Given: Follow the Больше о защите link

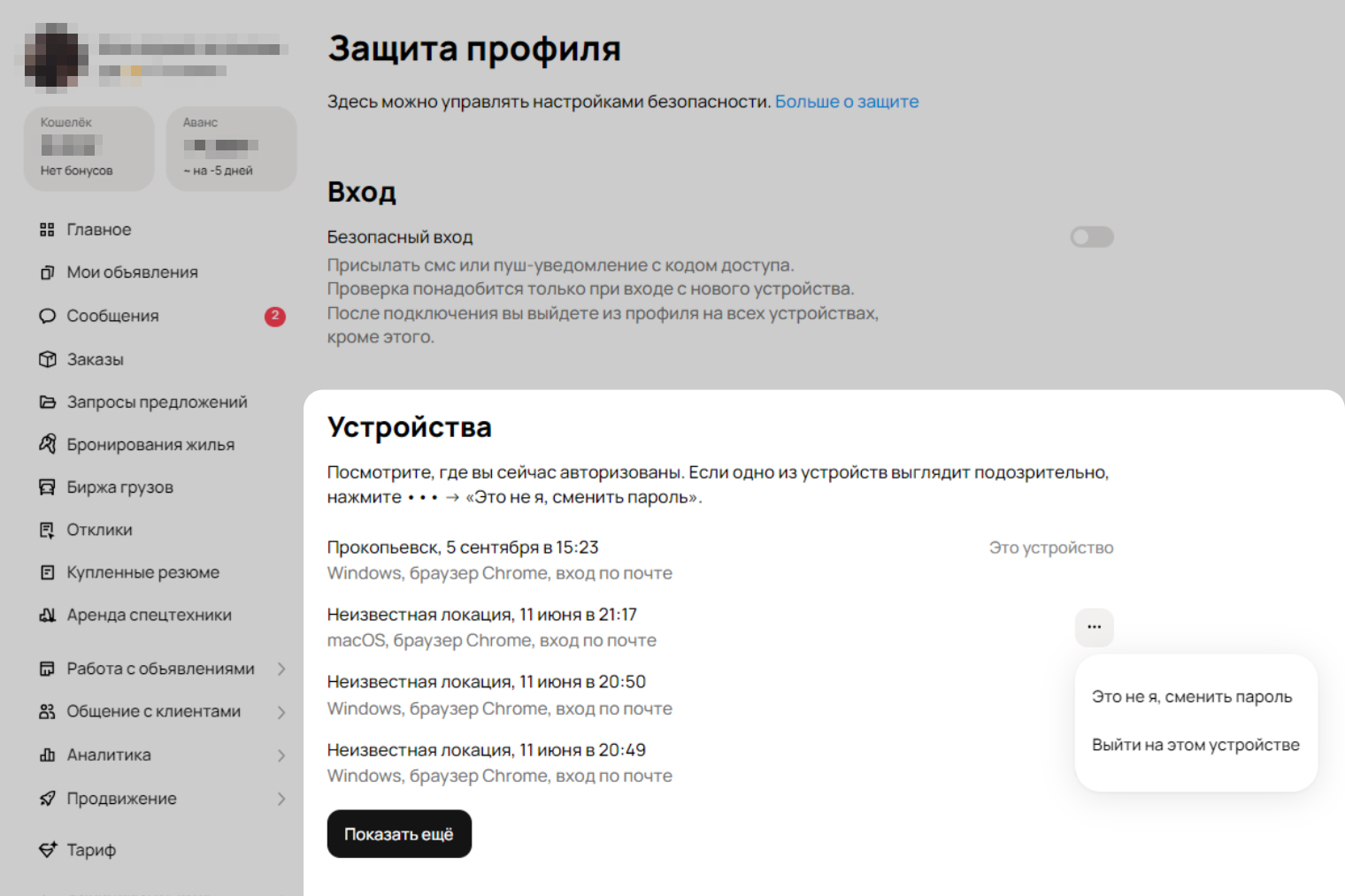Looking at the screenshot, I should click(x=847, y=102).
